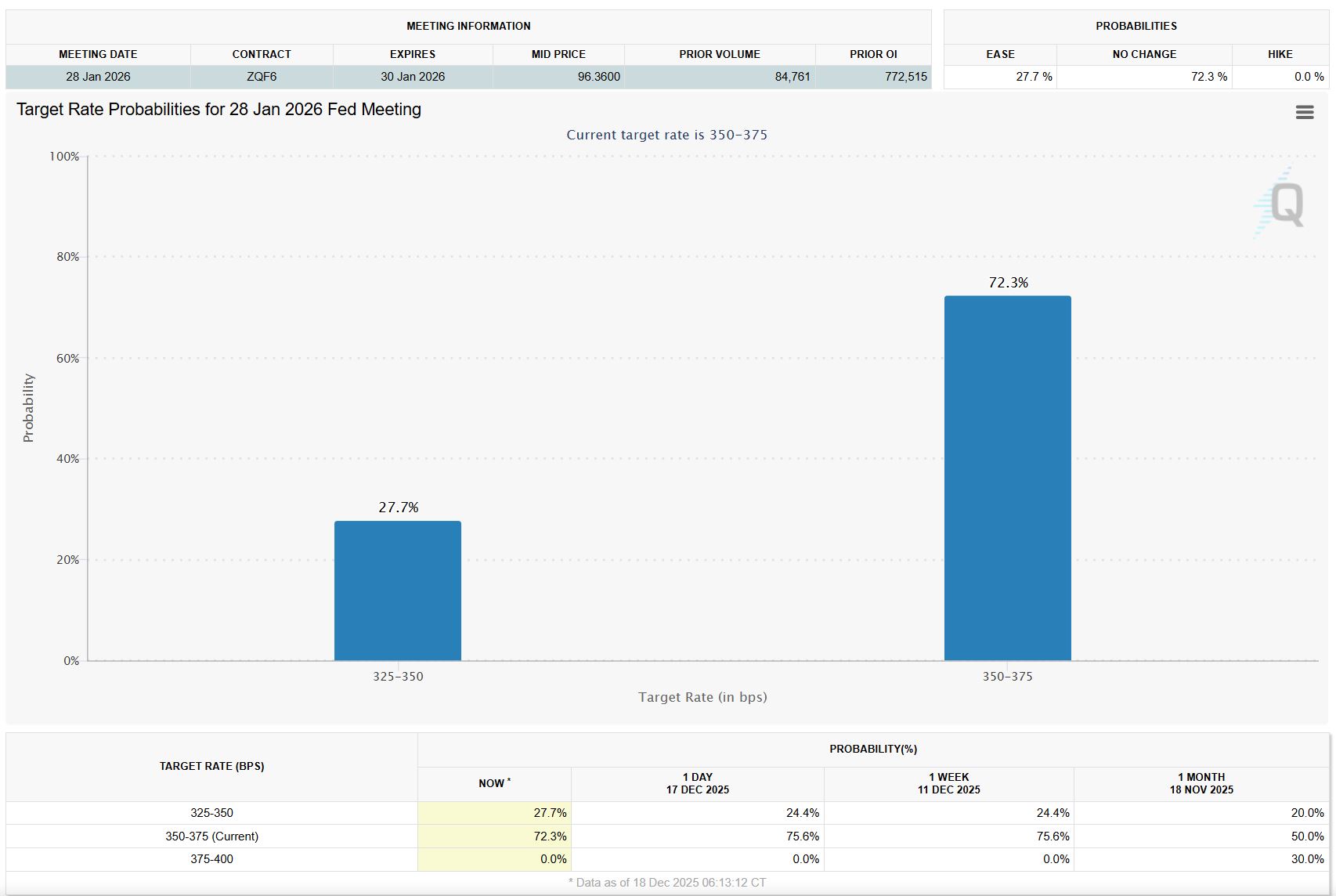This screenshot has height=896, width=1336.
Task: Click the 1 Month 18 Nov 2025 header
Action: pos(1201,783)
